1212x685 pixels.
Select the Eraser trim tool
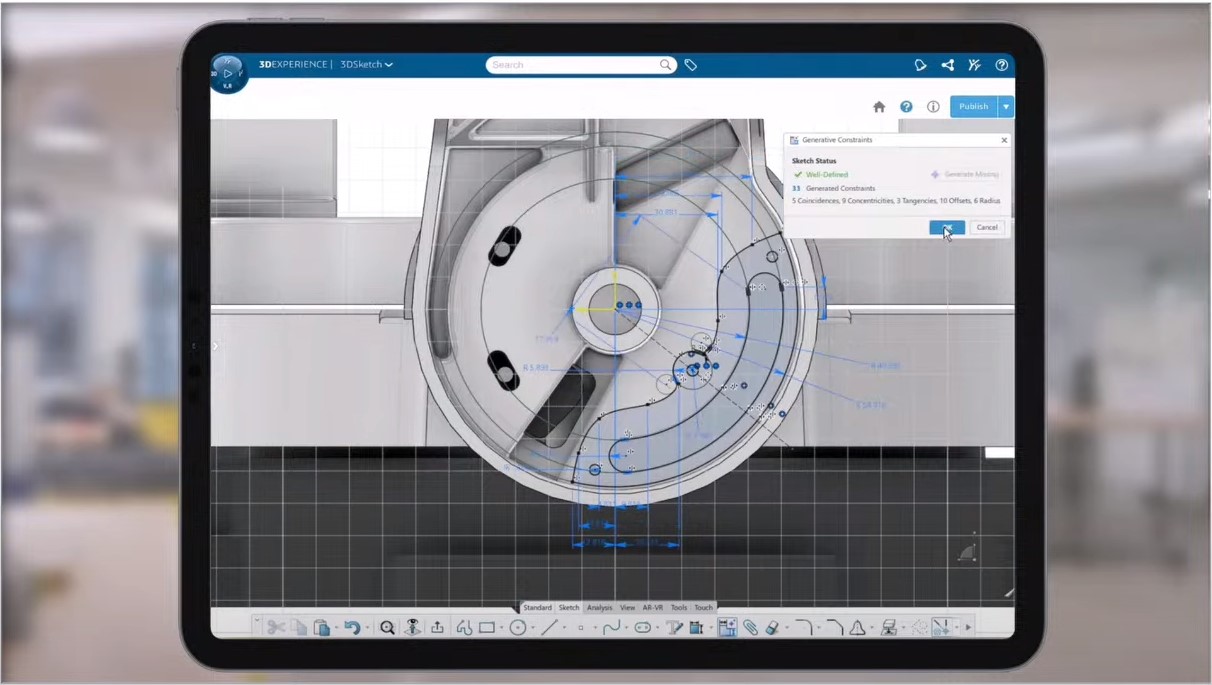772,628
